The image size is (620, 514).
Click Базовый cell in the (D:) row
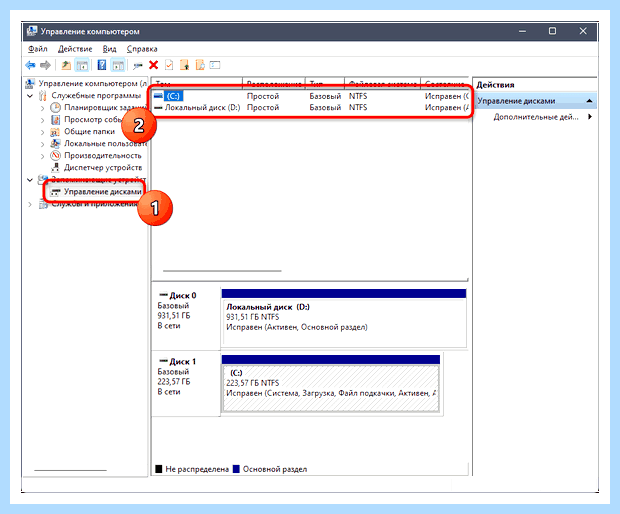tap(325, 108)
